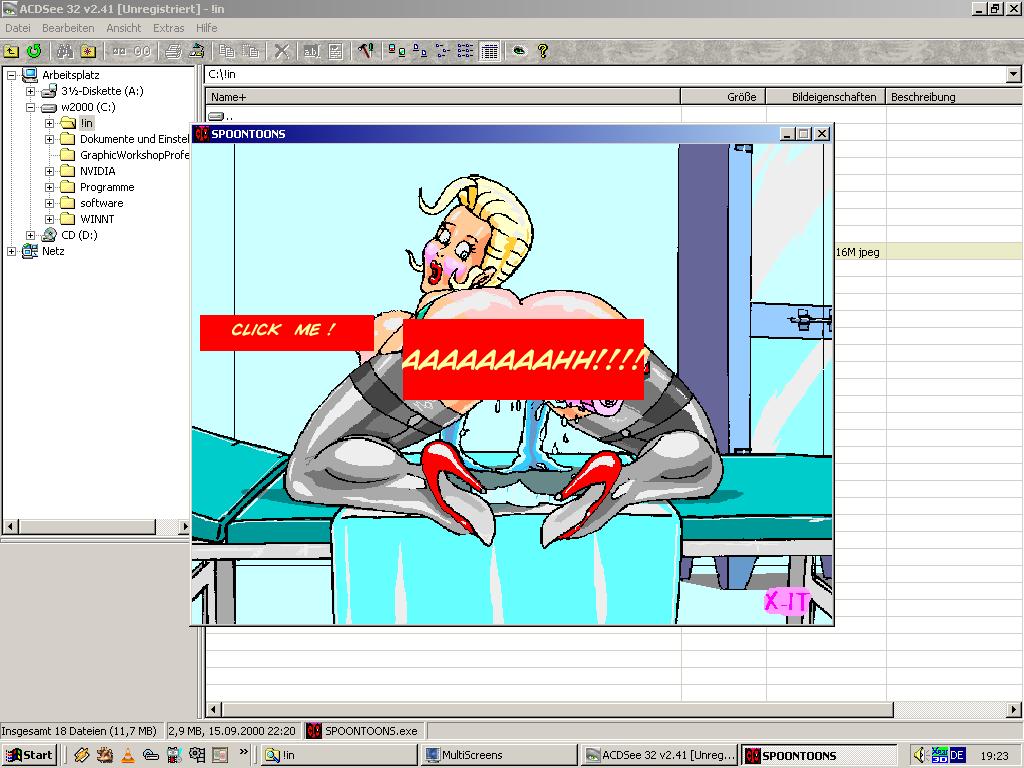Screen dimensions: 1024x768
Task: Launch VLC cone icon in quick launch
Action: coord(128,755)
